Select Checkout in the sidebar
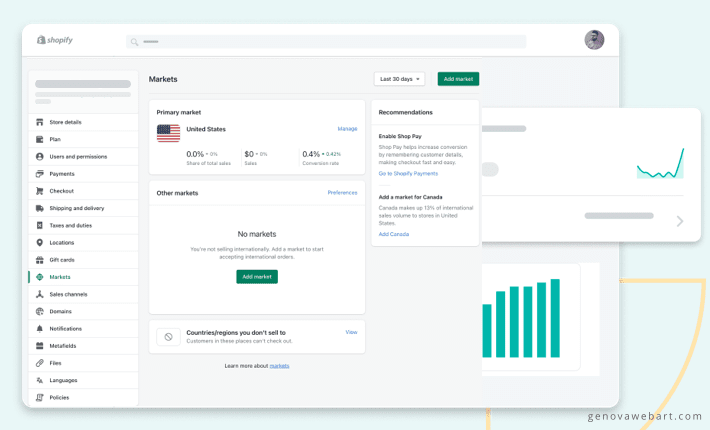 (x=83, y=191)
